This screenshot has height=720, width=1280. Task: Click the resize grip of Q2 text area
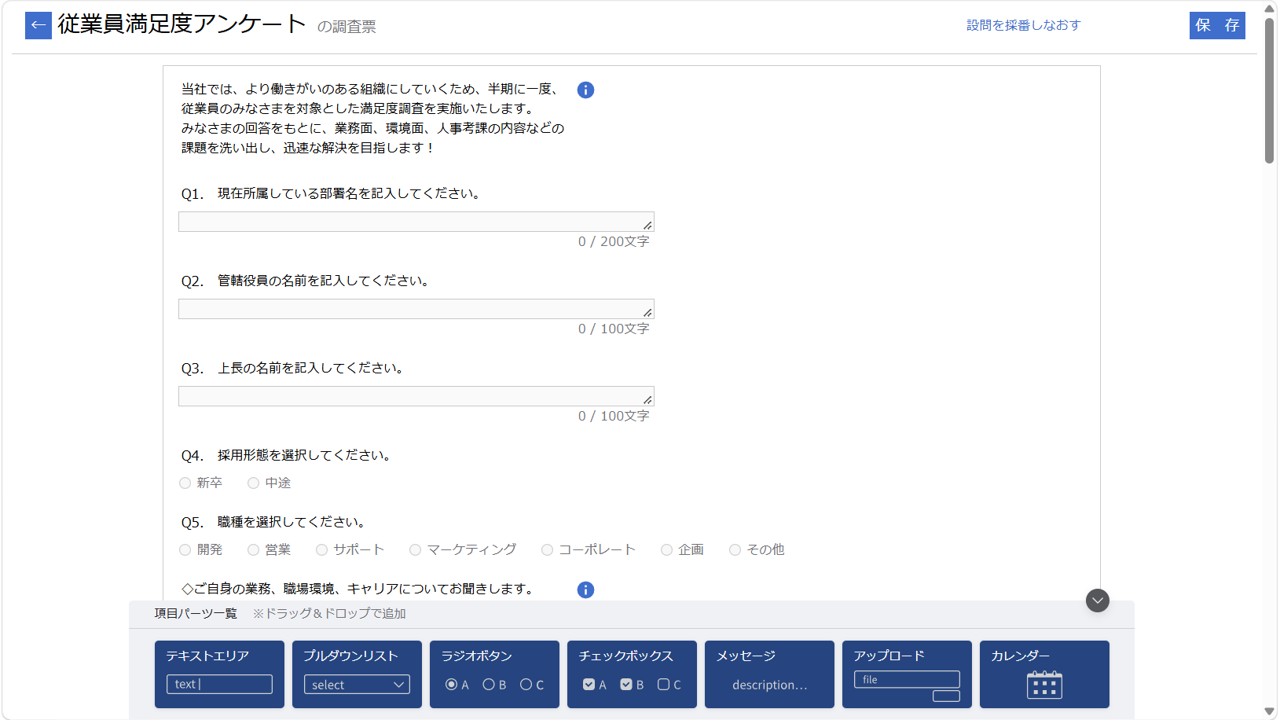pos(647,312)
